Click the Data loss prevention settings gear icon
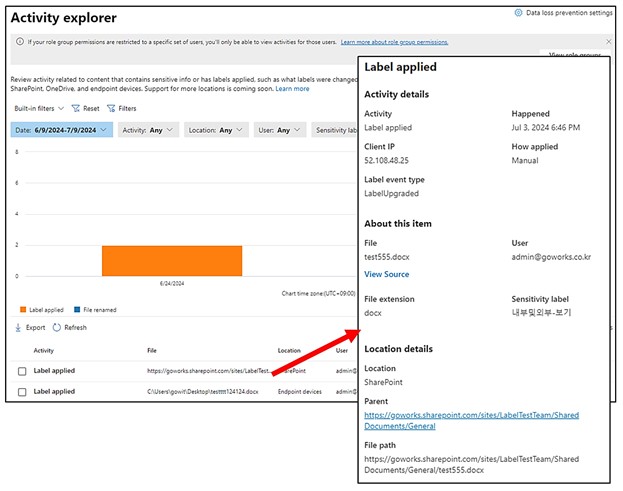 (x=518, y=13)
